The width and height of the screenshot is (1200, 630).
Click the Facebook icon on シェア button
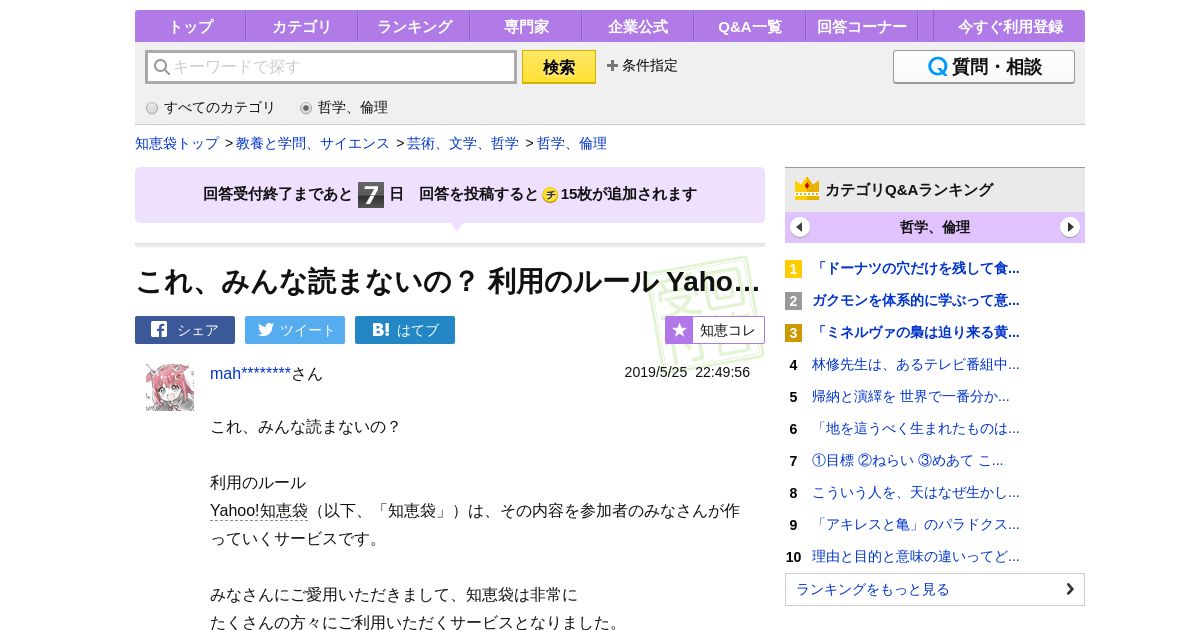click(159, 330)
